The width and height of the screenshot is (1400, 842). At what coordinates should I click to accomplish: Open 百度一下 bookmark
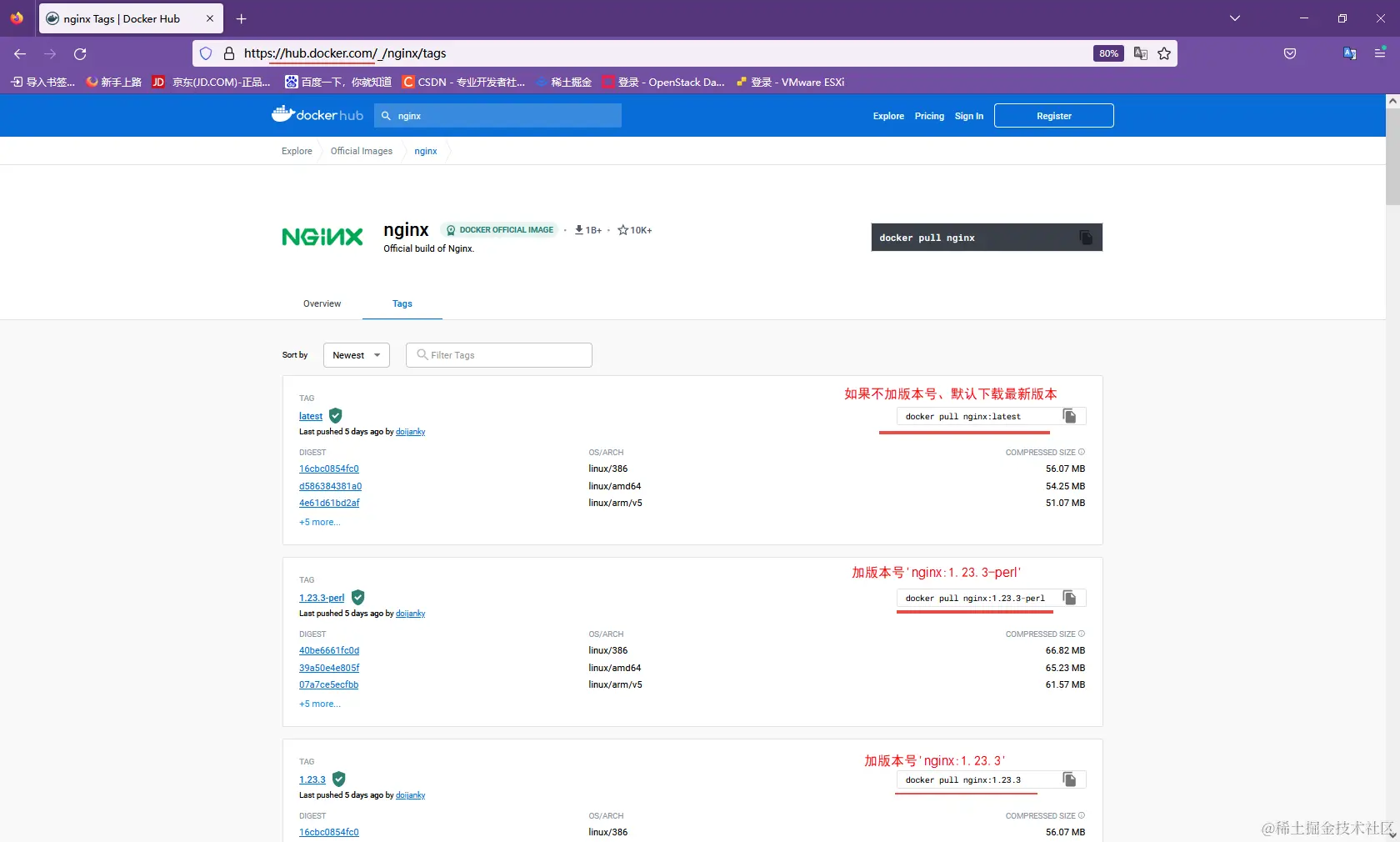pyautogui.click(x=338, y=82)
